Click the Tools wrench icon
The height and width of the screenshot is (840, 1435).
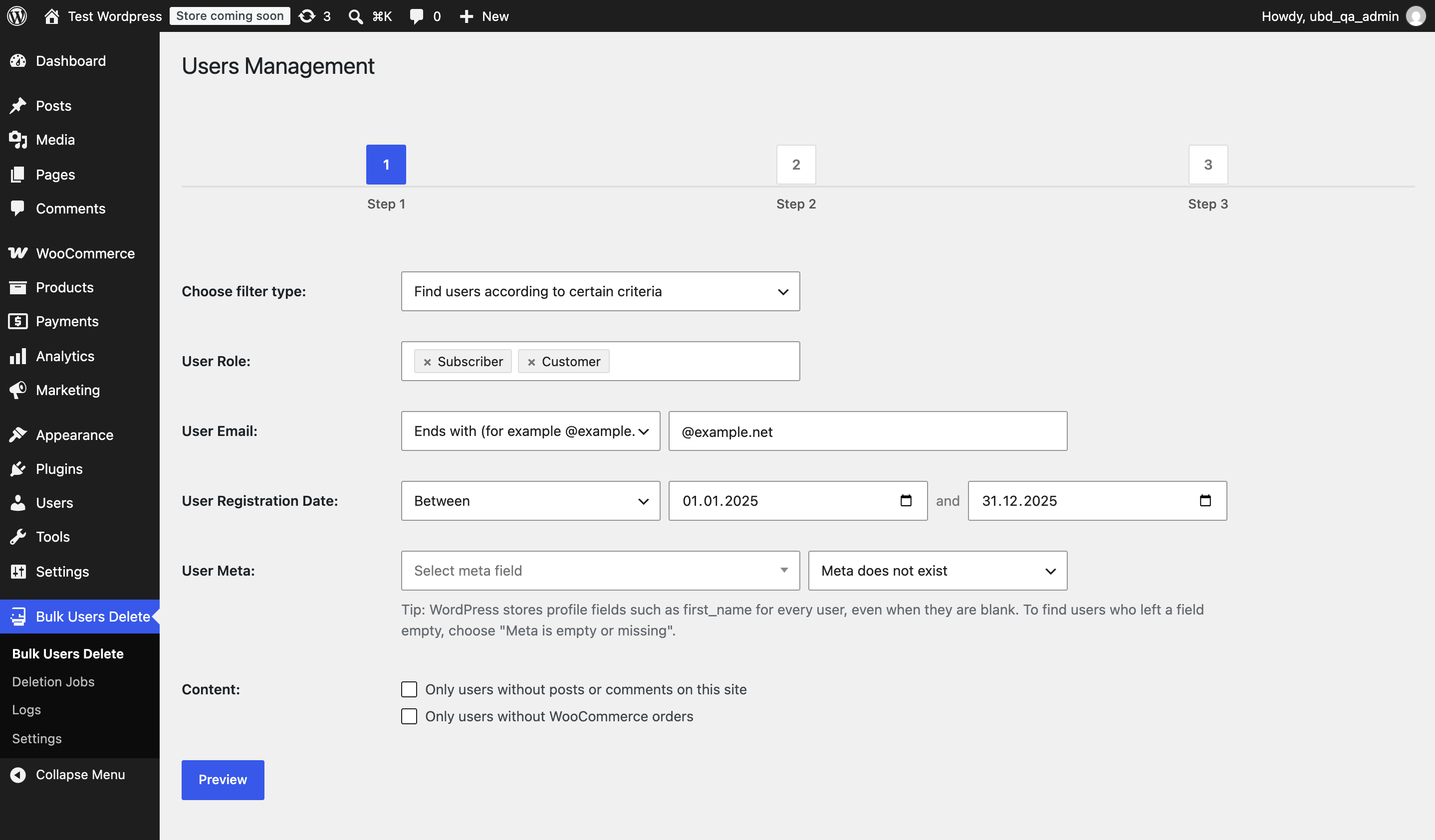[18, 537]
